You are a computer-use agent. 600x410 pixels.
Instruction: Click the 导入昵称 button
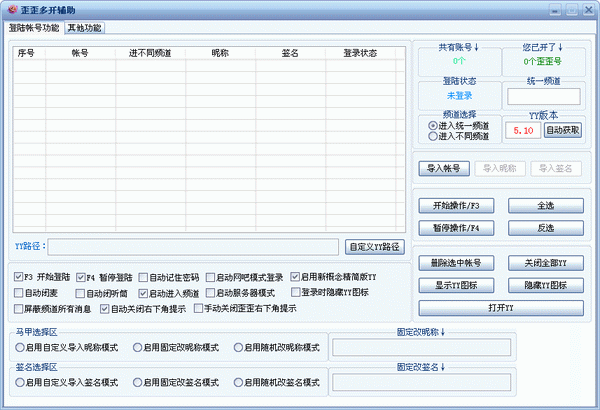pyautogui.click(x=500, y=168)
